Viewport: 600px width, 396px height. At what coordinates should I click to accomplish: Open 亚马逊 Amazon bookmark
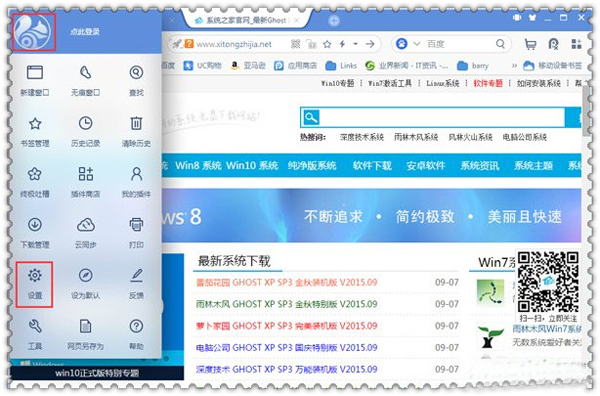[248, 66]
